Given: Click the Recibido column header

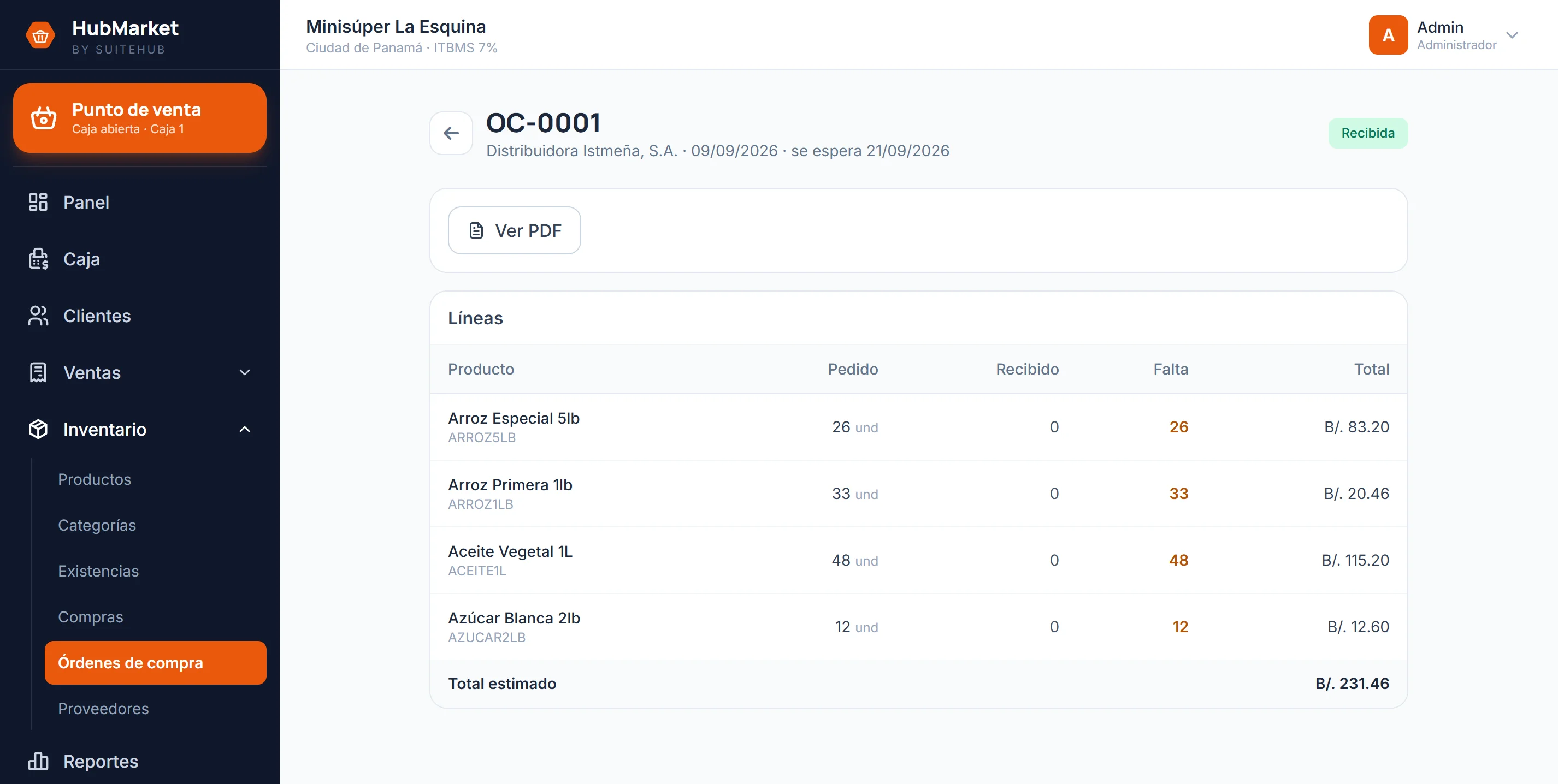Looking at the screenshot, I should [1027, 369].
